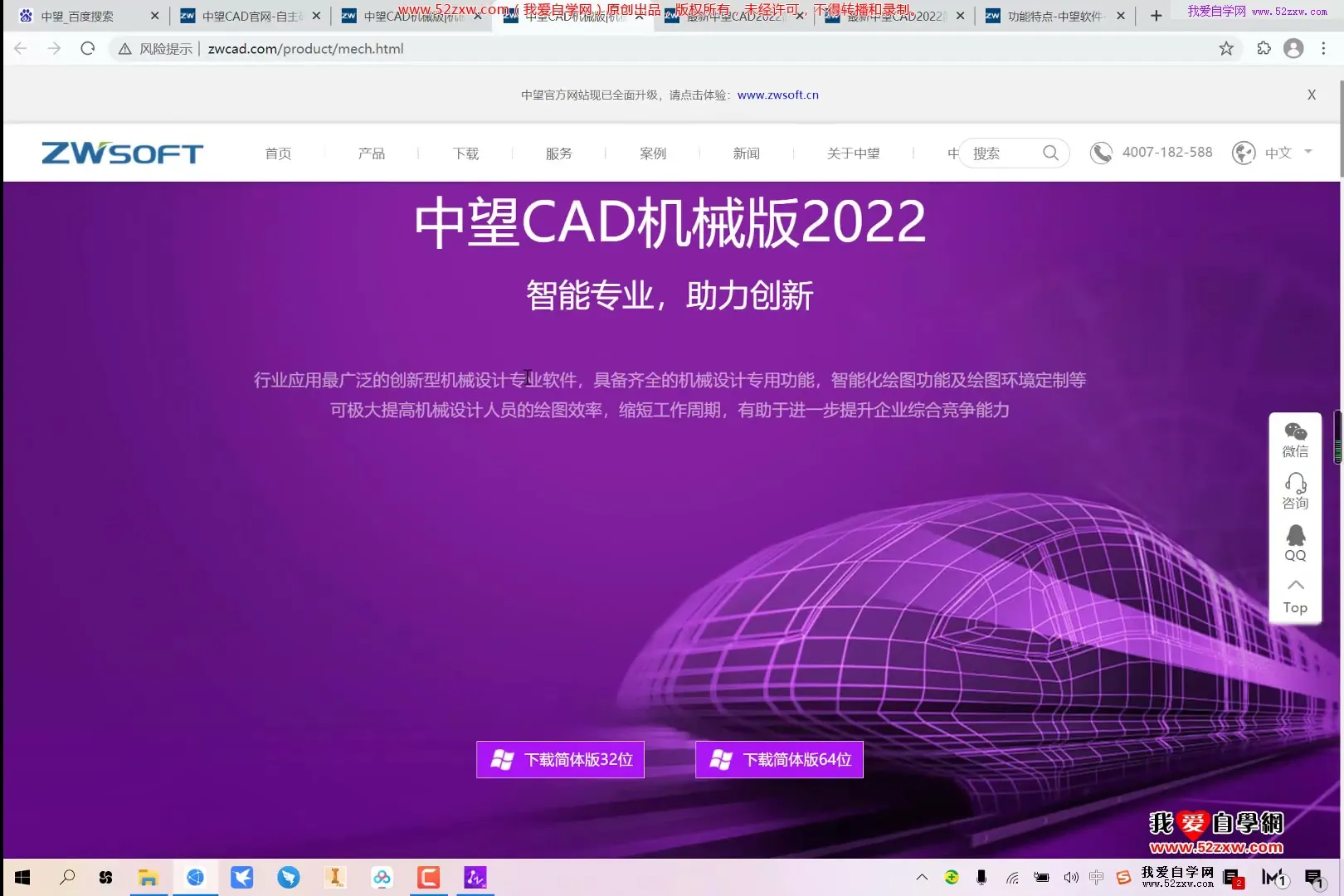Image resolution: width=1344 pixels, height=896 pixels.
Task: Toggle the microphone icon in system tray
Action: (981, 877)
